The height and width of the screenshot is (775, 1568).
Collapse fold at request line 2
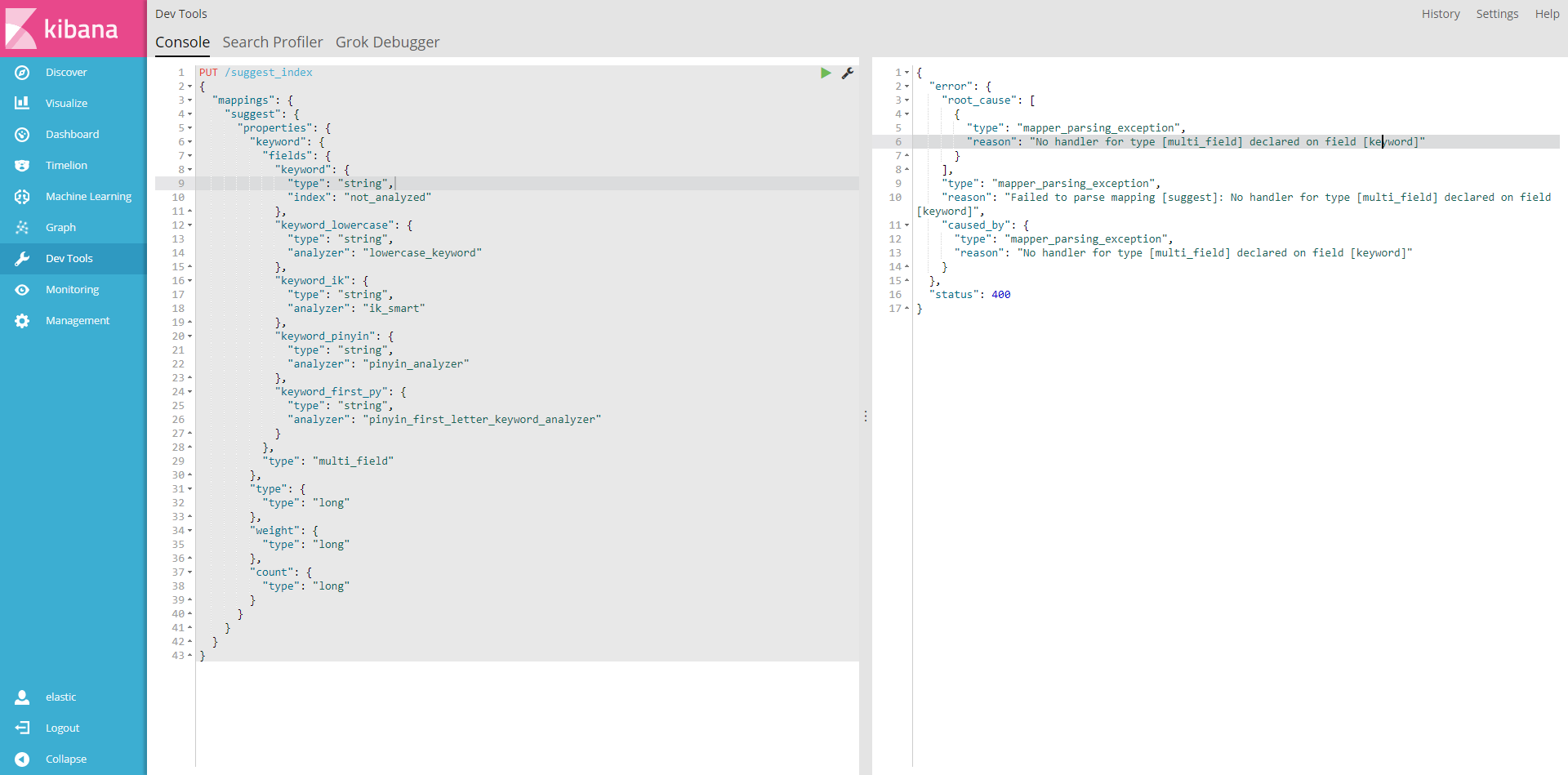tap(190, 87)
